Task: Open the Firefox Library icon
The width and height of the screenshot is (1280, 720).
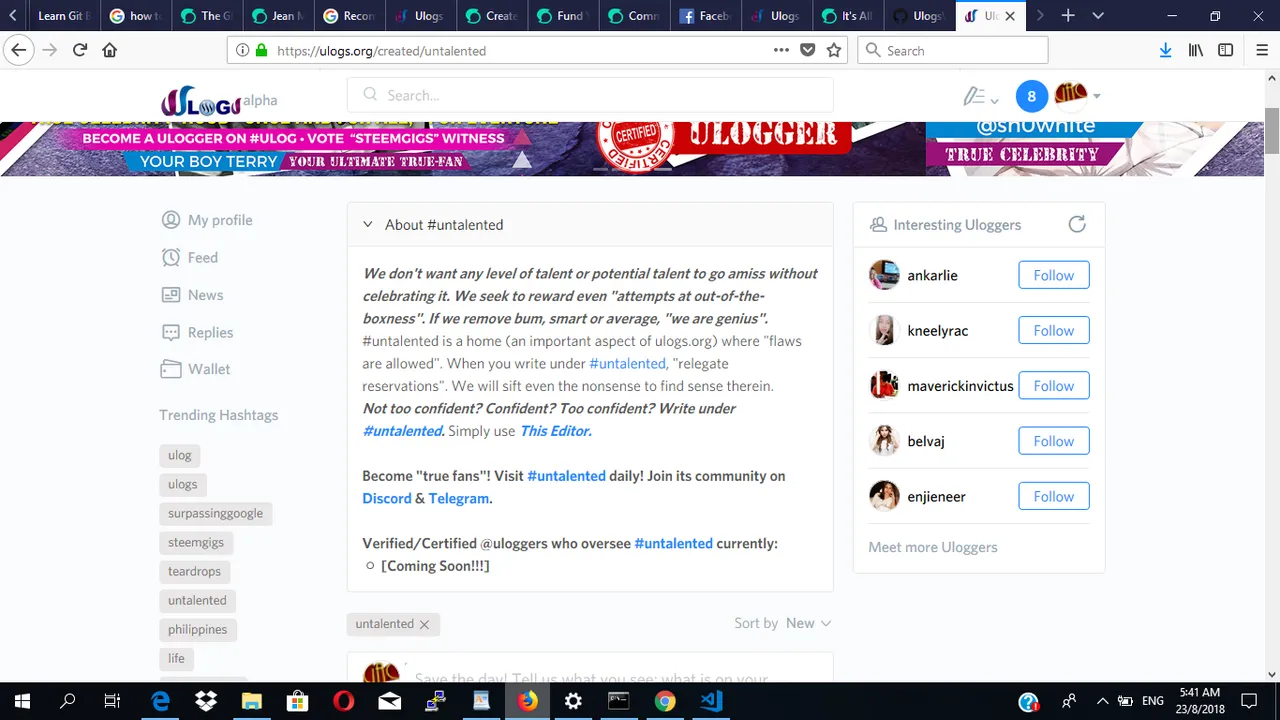Action: pyautogui.click(x=1195, y=50)
